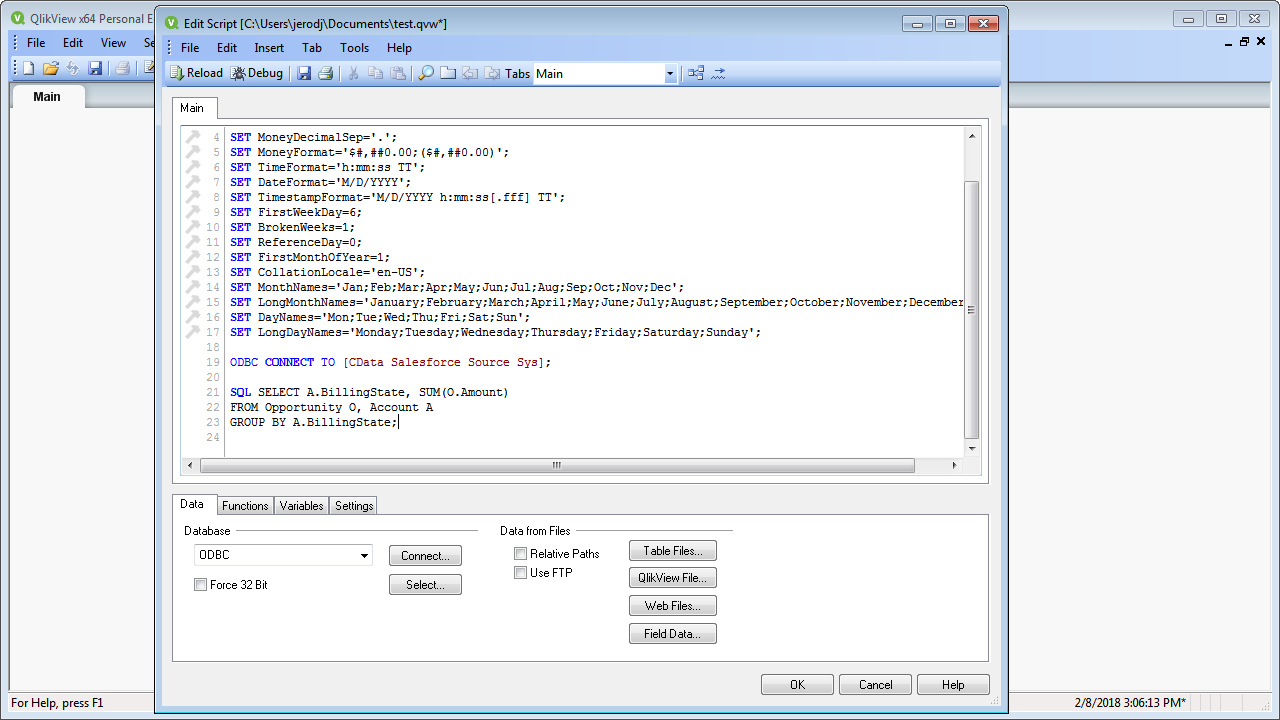Open the Table Viewer icon in toolbar
1280x720 pixels.
(x=696, y=73)
